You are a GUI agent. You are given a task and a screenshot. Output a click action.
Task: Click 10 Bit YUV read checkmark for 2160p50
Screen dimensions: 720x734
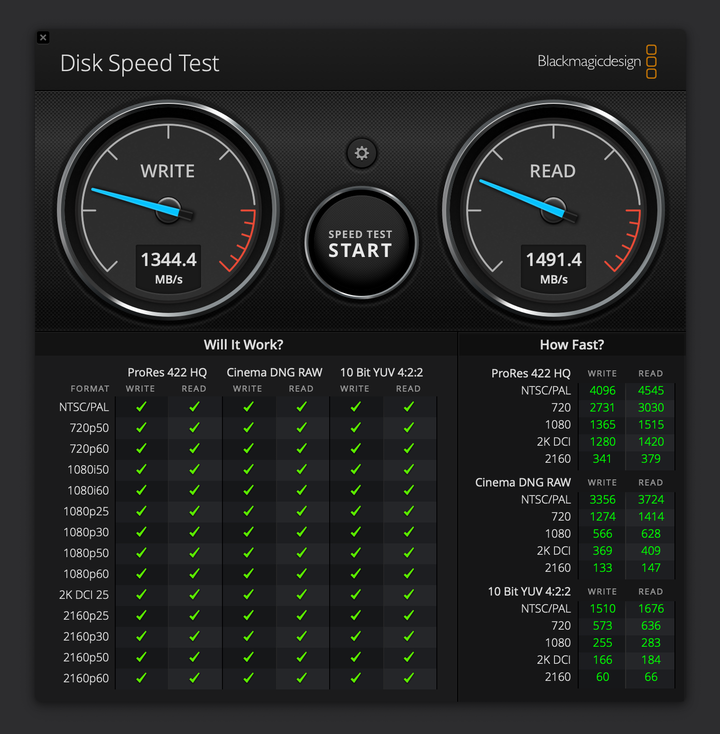coord(409,657)
